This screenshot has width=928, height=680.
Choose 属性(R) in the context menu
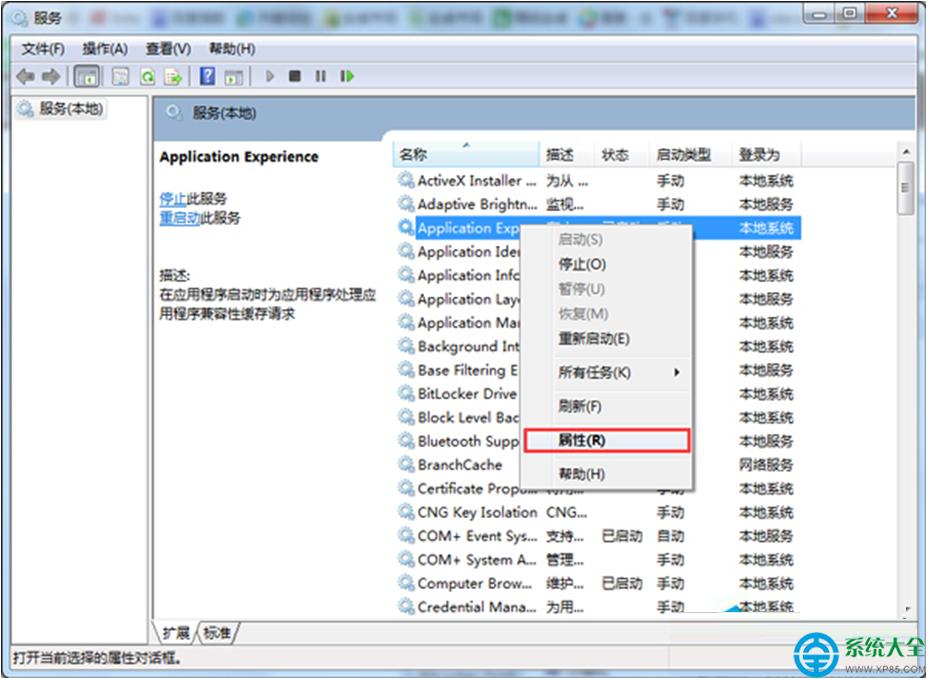(x=581, y=440)
